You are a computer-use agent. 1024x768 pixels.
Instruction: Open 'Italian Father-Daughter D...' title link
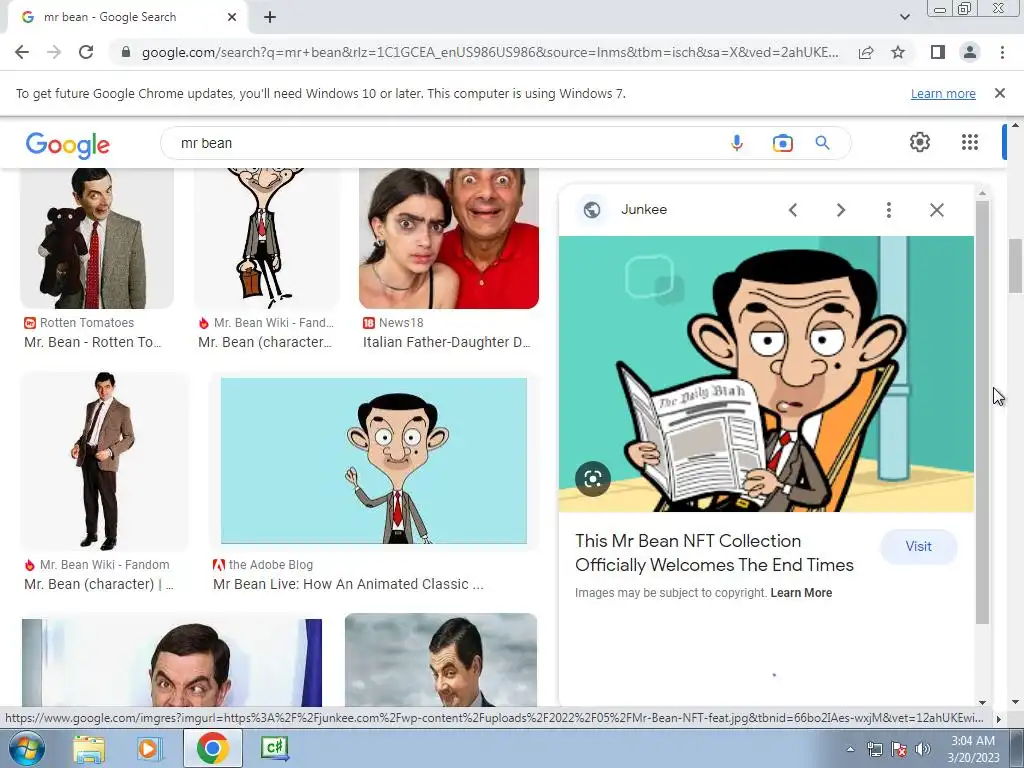point(447,342)
